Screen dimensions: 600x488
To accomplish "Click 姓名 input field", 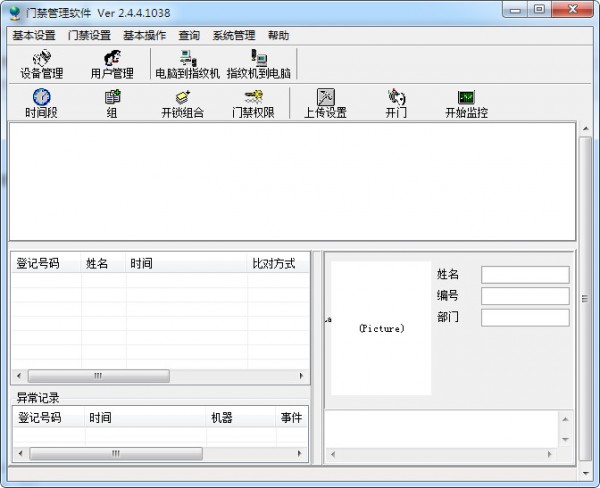I will click(525, 275).
